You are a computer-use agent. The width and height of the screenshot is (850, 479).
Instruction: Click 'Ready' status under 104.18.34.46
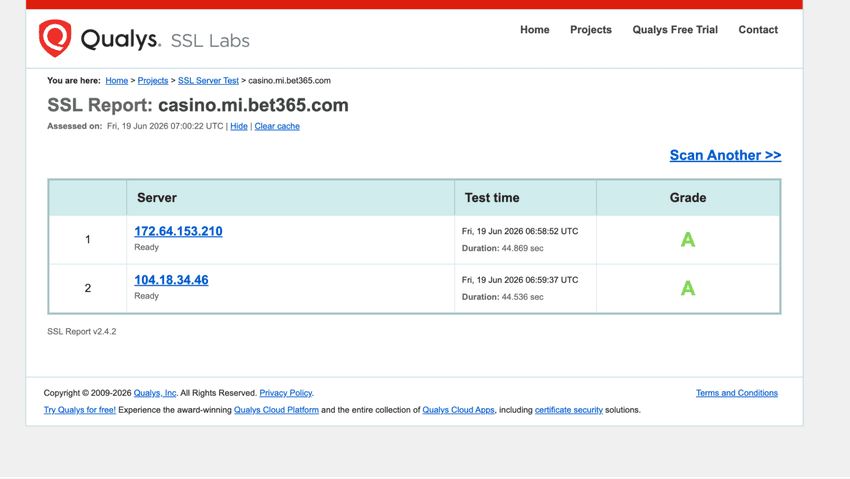146,296
